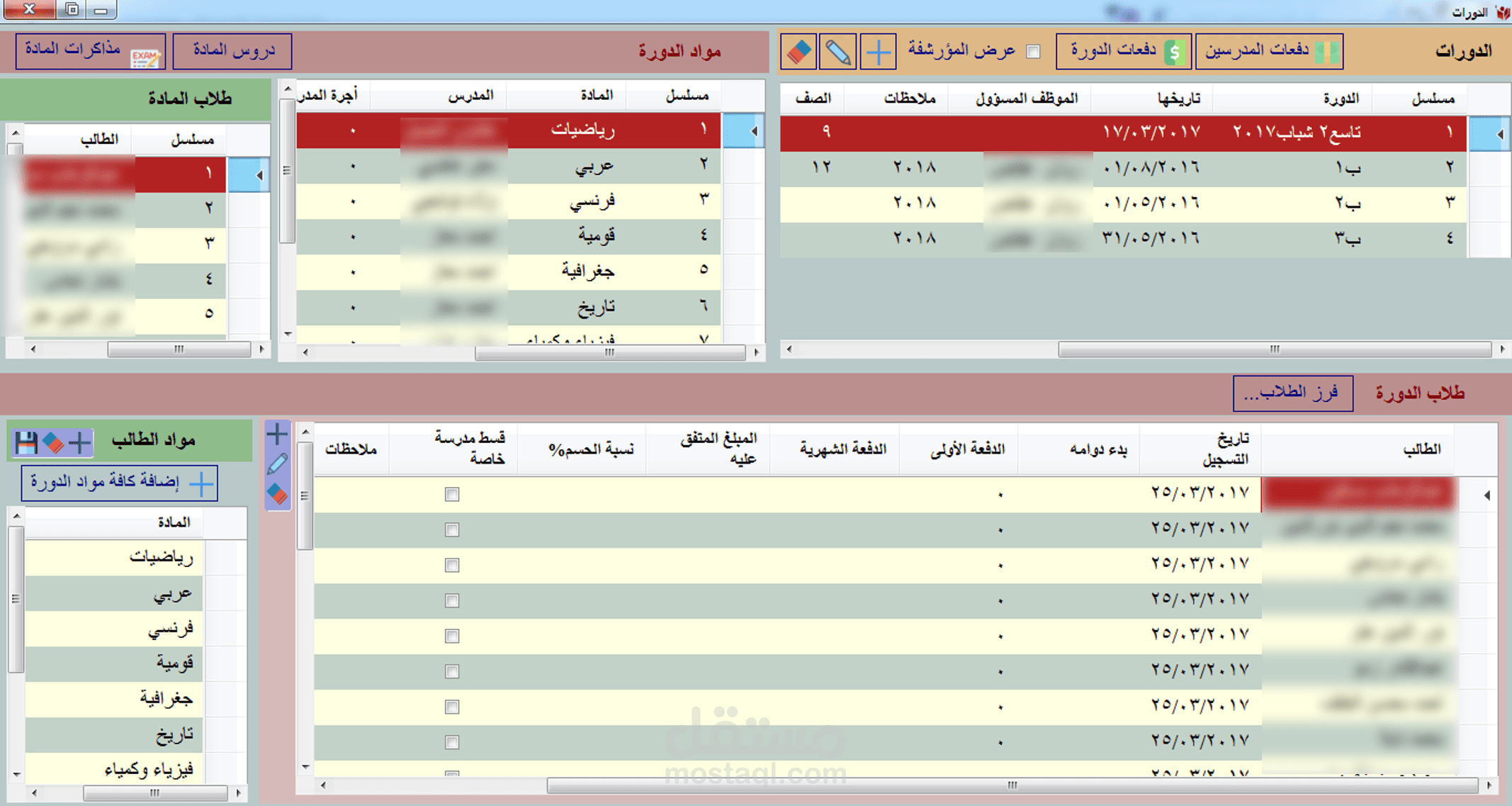Image resolution: width=1512 pixels, height=806 pixels.
Task: Open دفعات الدورة button
Action: pyautogui.click(x=1123, y=51)
